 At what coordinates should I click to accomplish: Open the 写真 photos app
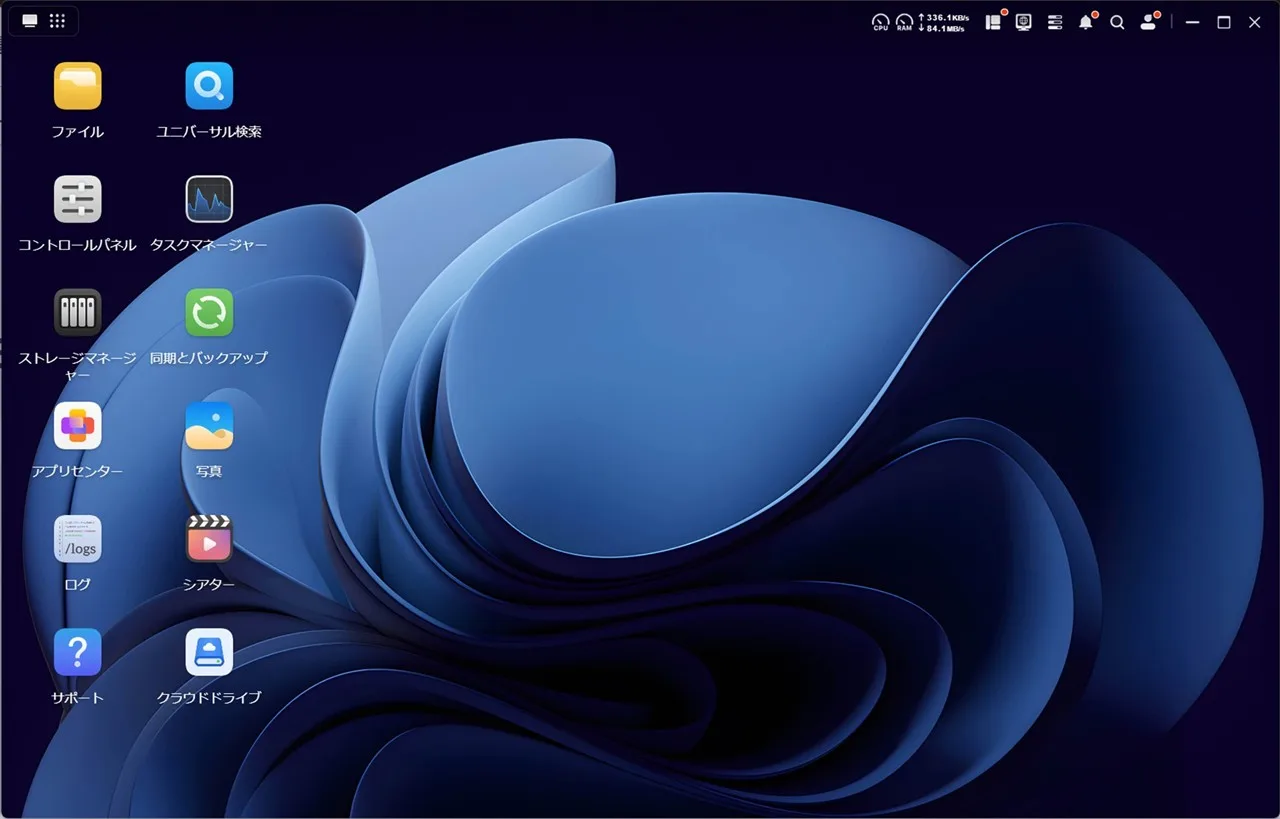click(x=209, y=426)
